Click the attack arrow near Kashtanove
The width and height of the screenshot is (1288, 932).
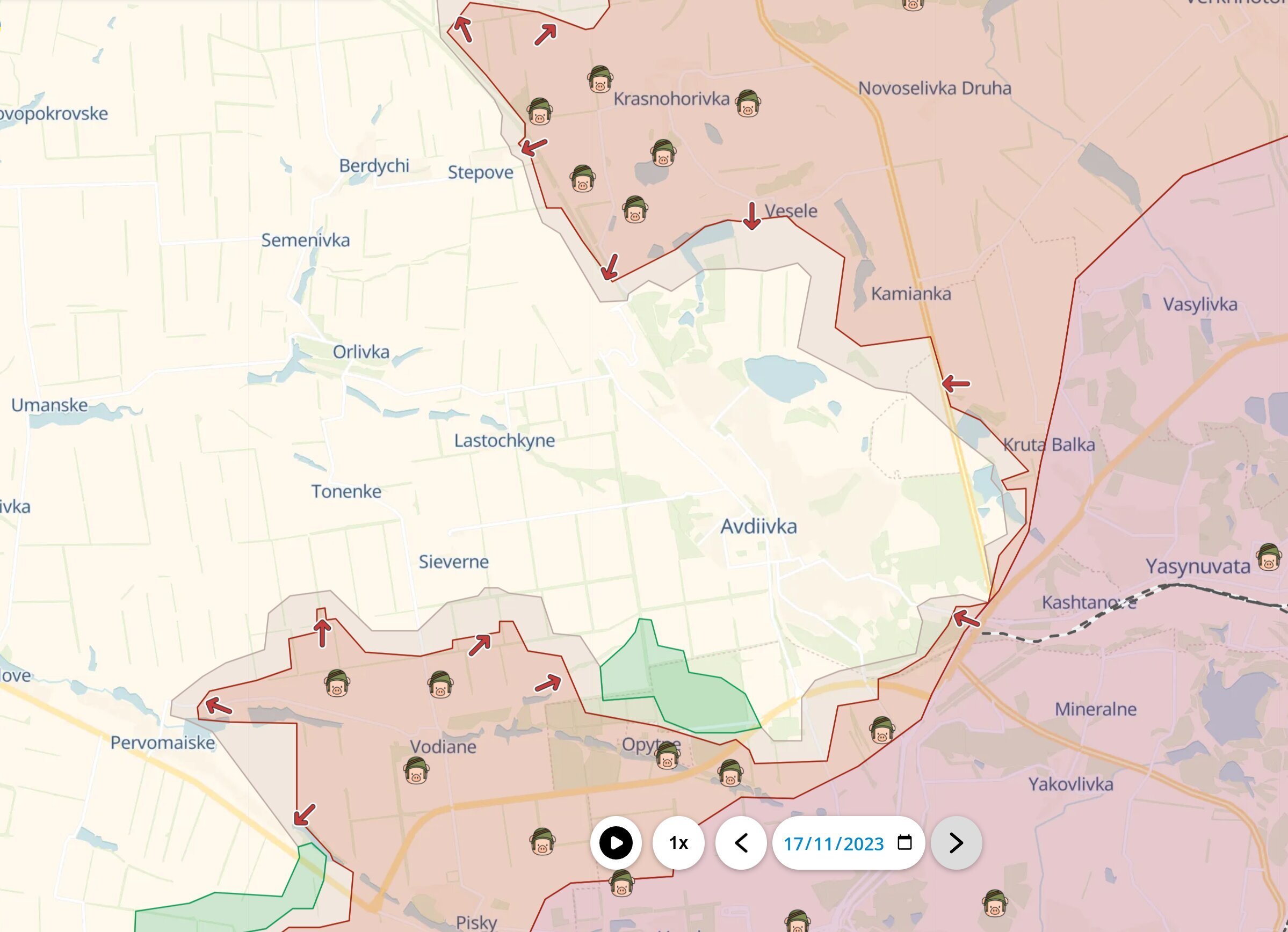[966, 618]
